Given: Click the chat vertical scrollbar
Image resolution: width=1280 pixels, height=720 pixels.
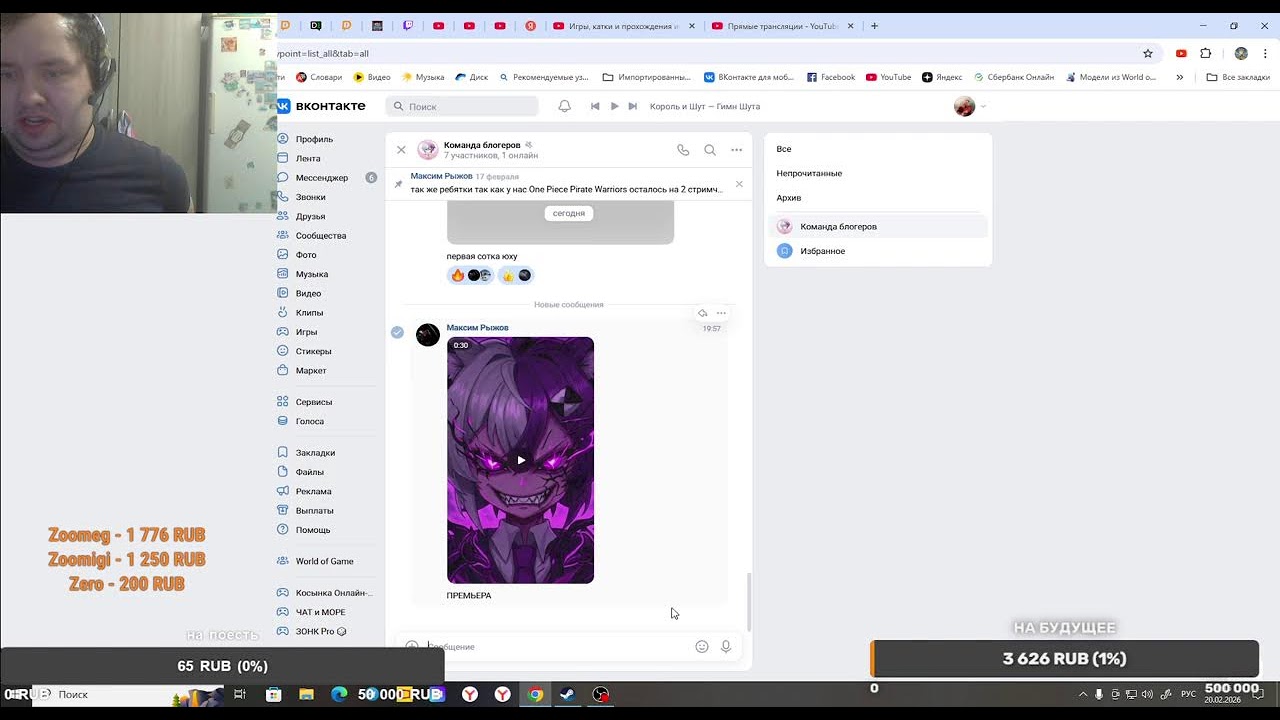Looking at the screenshot, I should pos(749,603).
